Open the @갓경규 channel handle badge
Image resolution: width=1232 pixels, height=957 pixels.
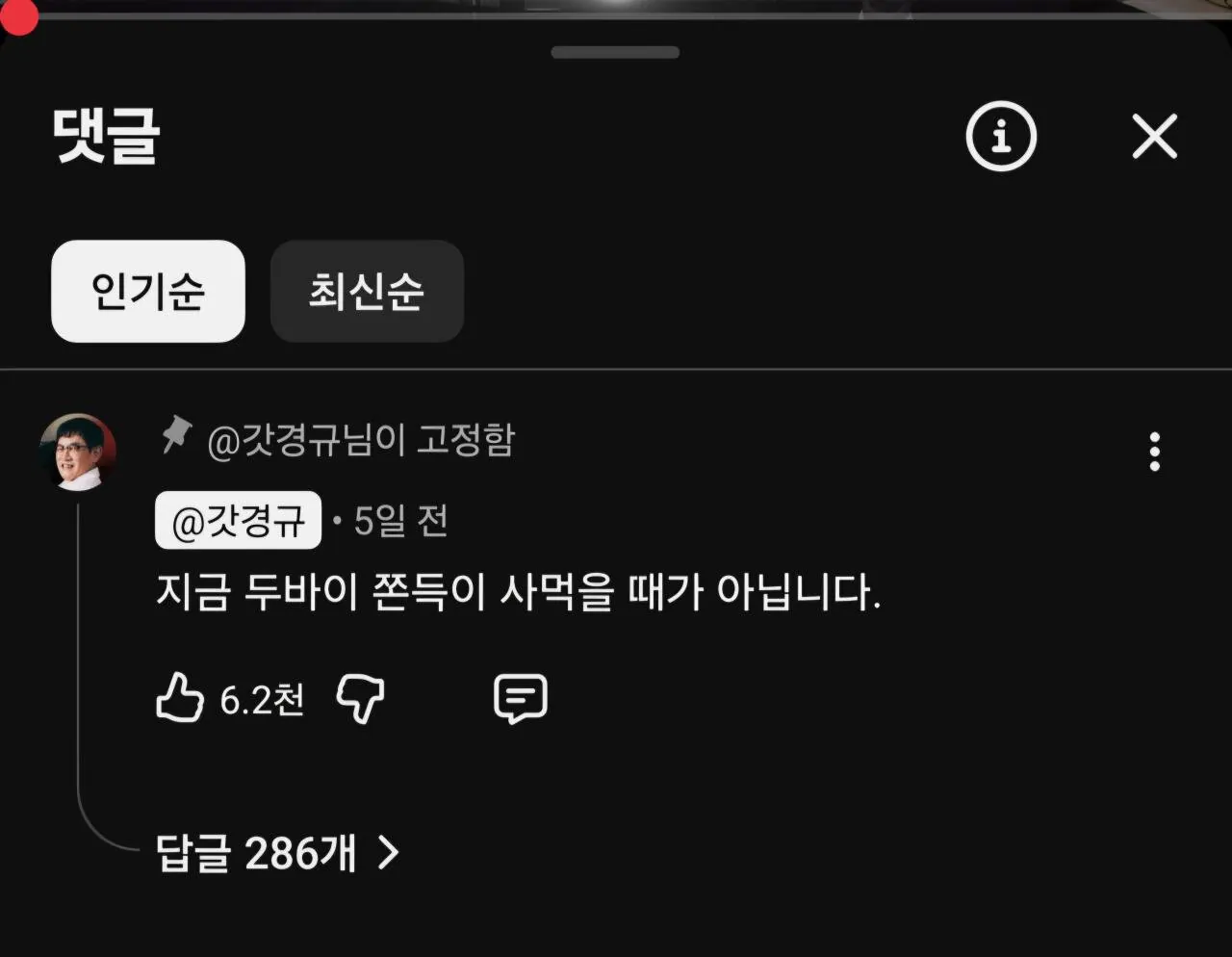click(238, 521)
